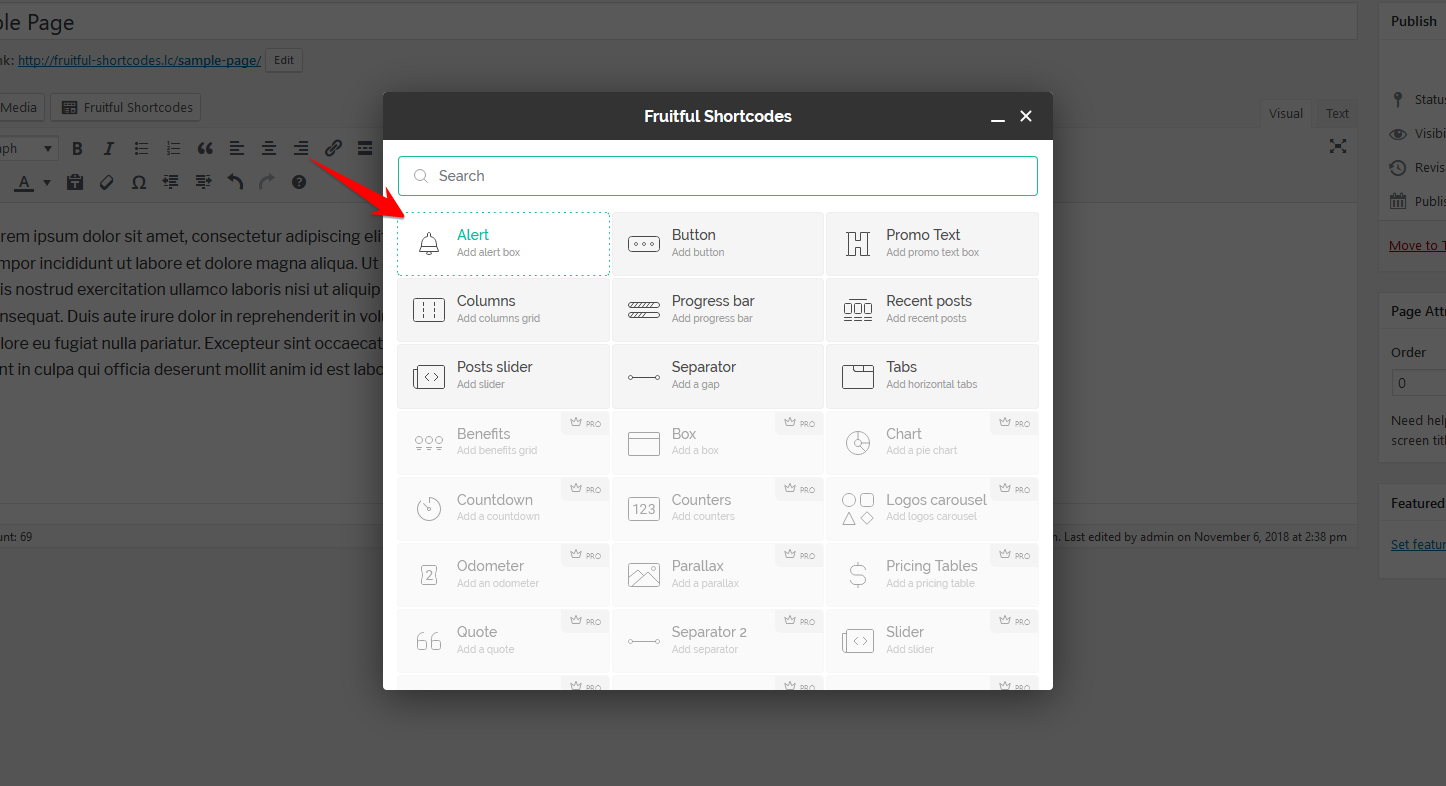
Task: Click the Countdown PRO shortcode card
Action: (x=503, y=508)
